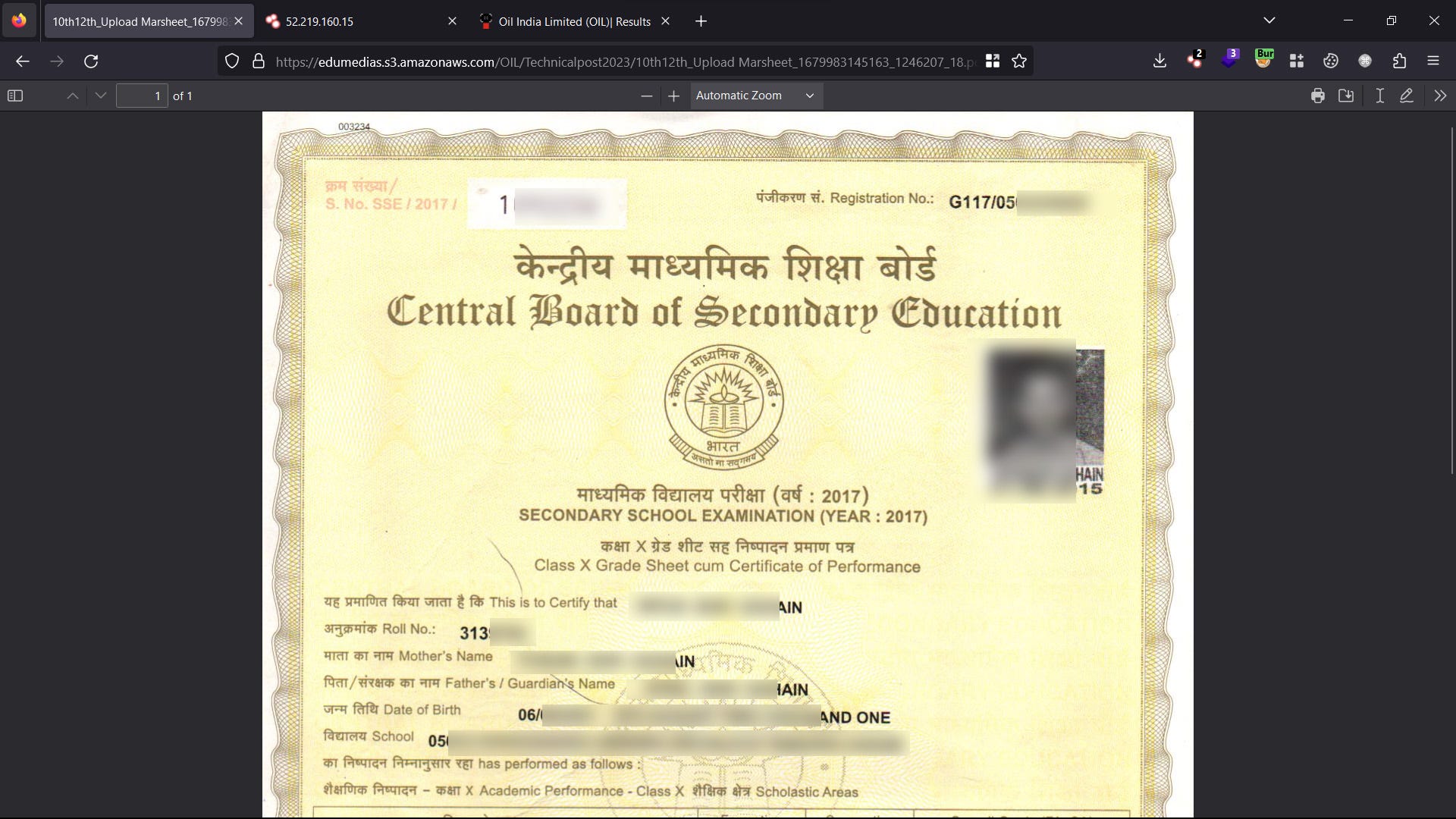Zoom out the PDF document
1456x819 pixels.
point(646,96)
